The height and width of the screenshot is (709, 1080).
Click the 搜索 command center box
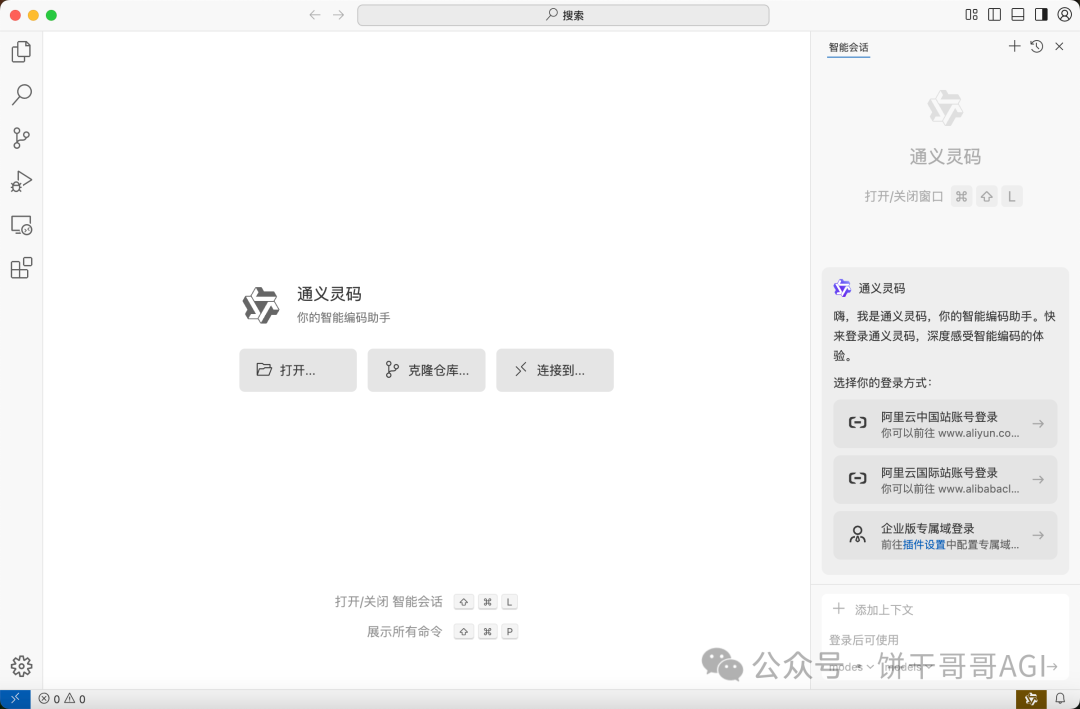[x=563, y=15]
